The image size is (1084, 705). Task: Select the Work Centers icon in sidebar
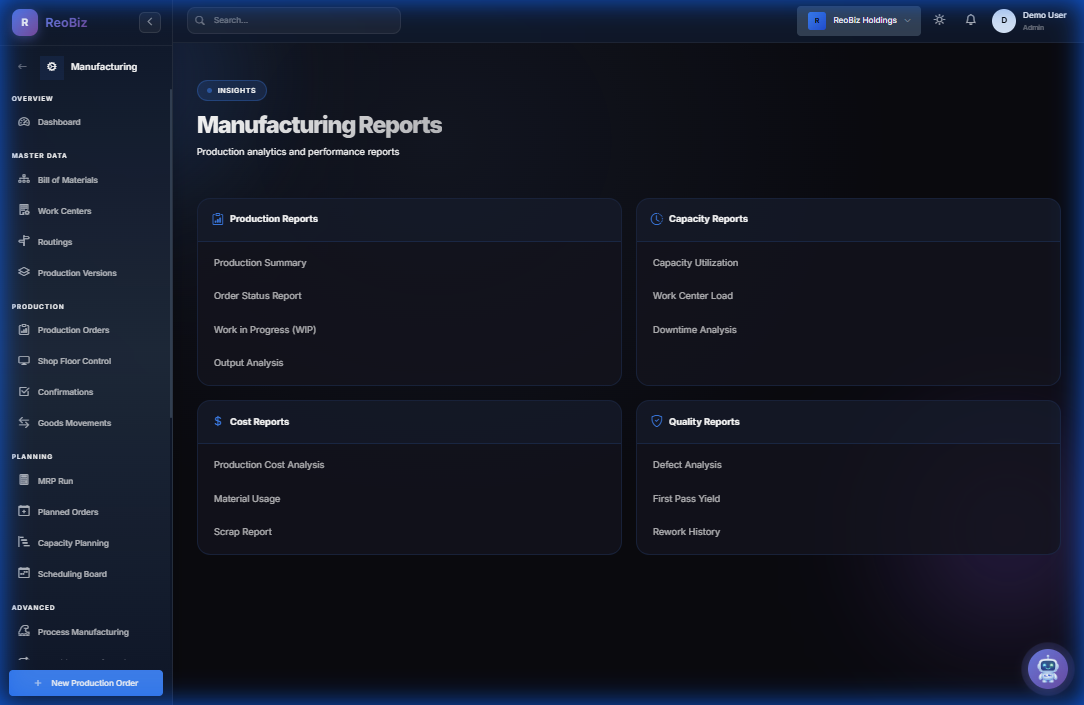tap(22, 210)
